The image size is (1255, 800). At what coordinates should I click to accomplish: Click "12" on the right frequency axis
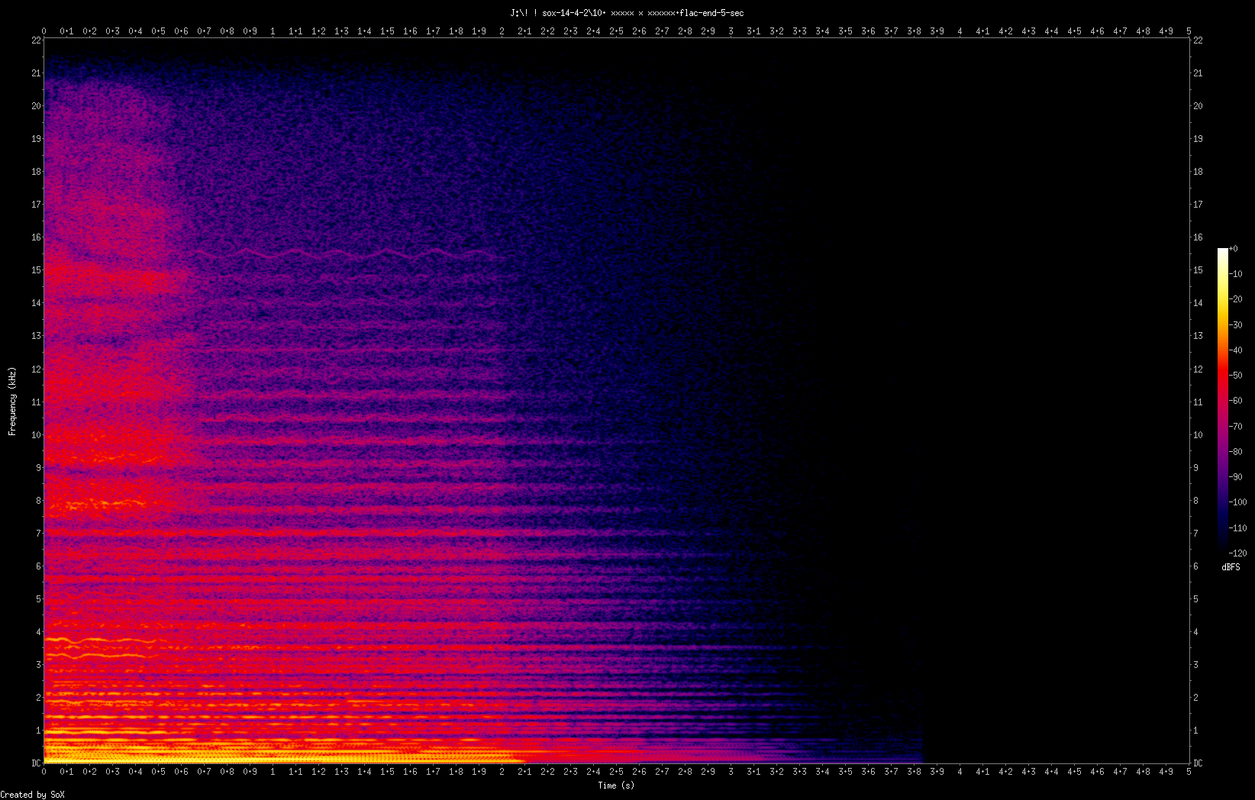tap(1199, 368)
